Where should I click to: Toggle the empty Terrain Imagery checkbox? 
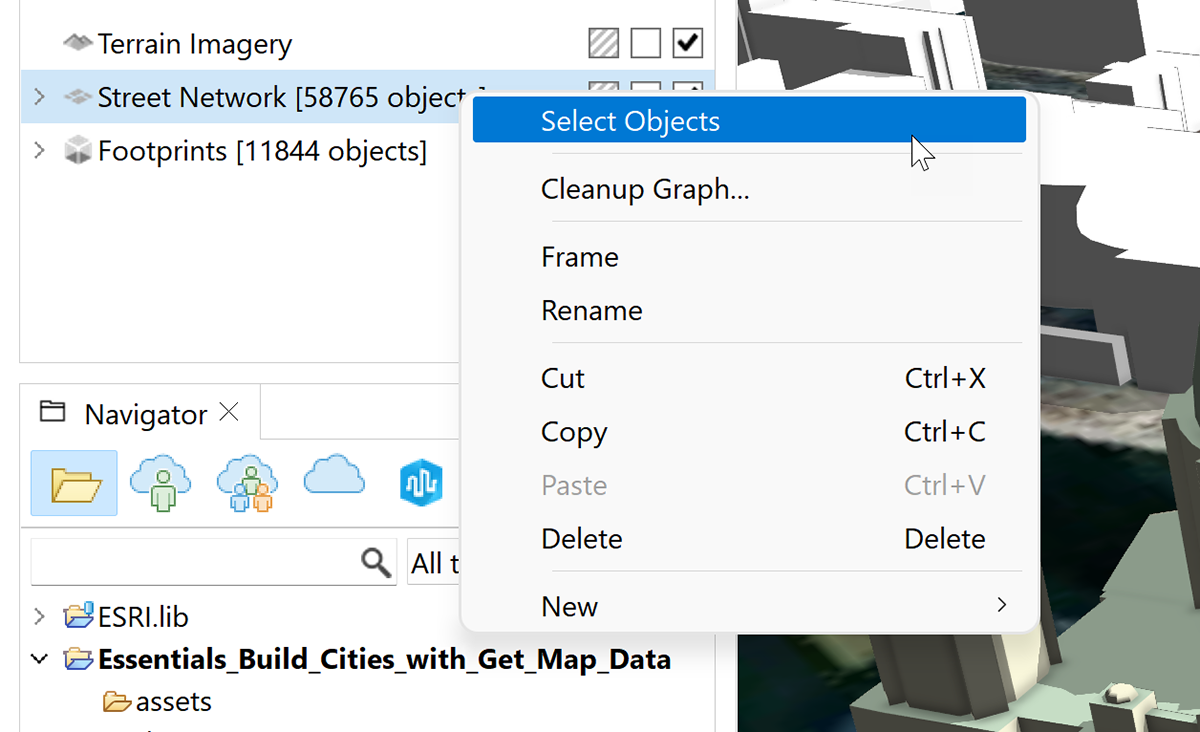point(646,44)
